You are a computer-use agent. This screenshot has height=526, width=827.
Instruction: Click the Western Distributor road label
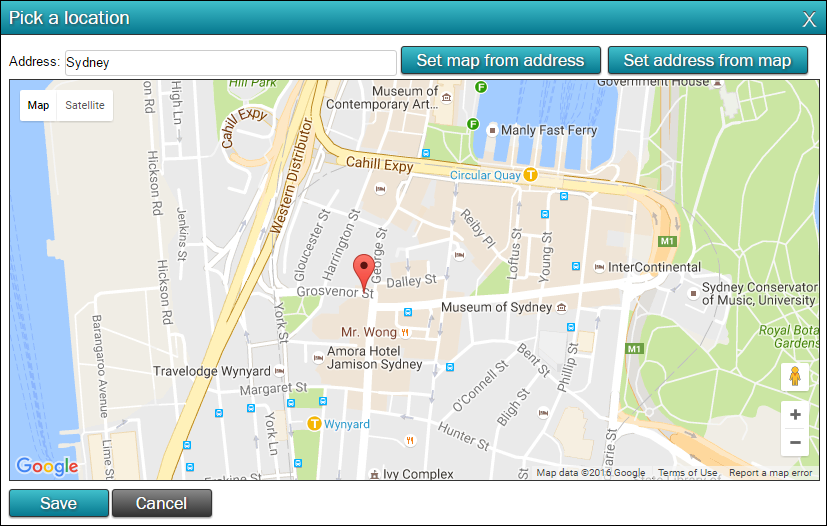pyautogui.click(x=292, y=175)
